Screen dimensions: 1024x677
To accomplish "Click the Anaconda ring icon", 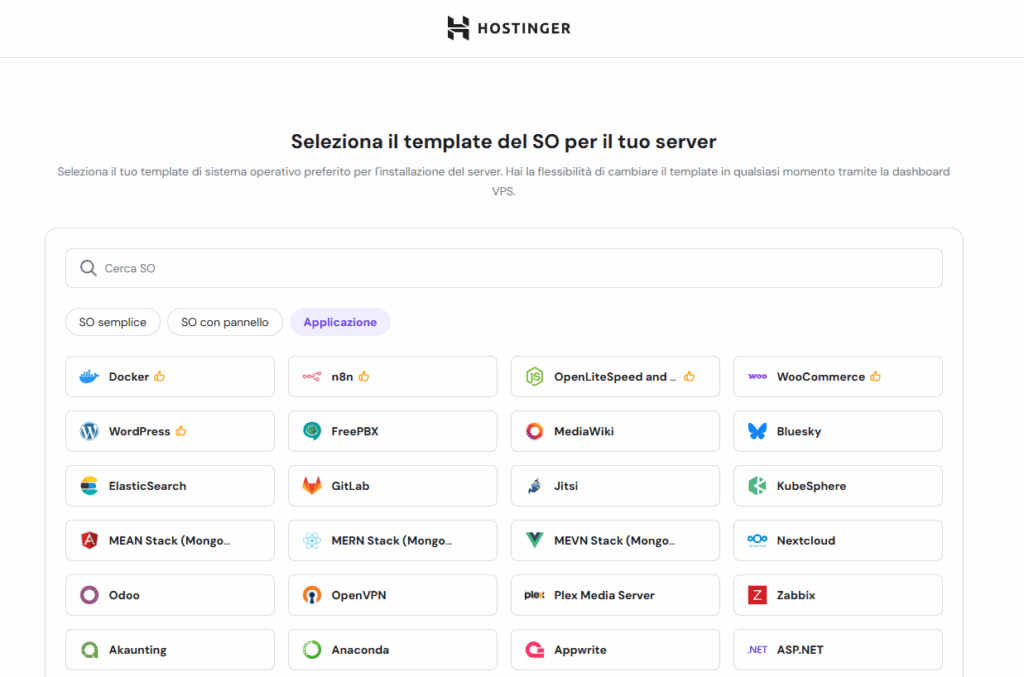I will tap(312, 650).
